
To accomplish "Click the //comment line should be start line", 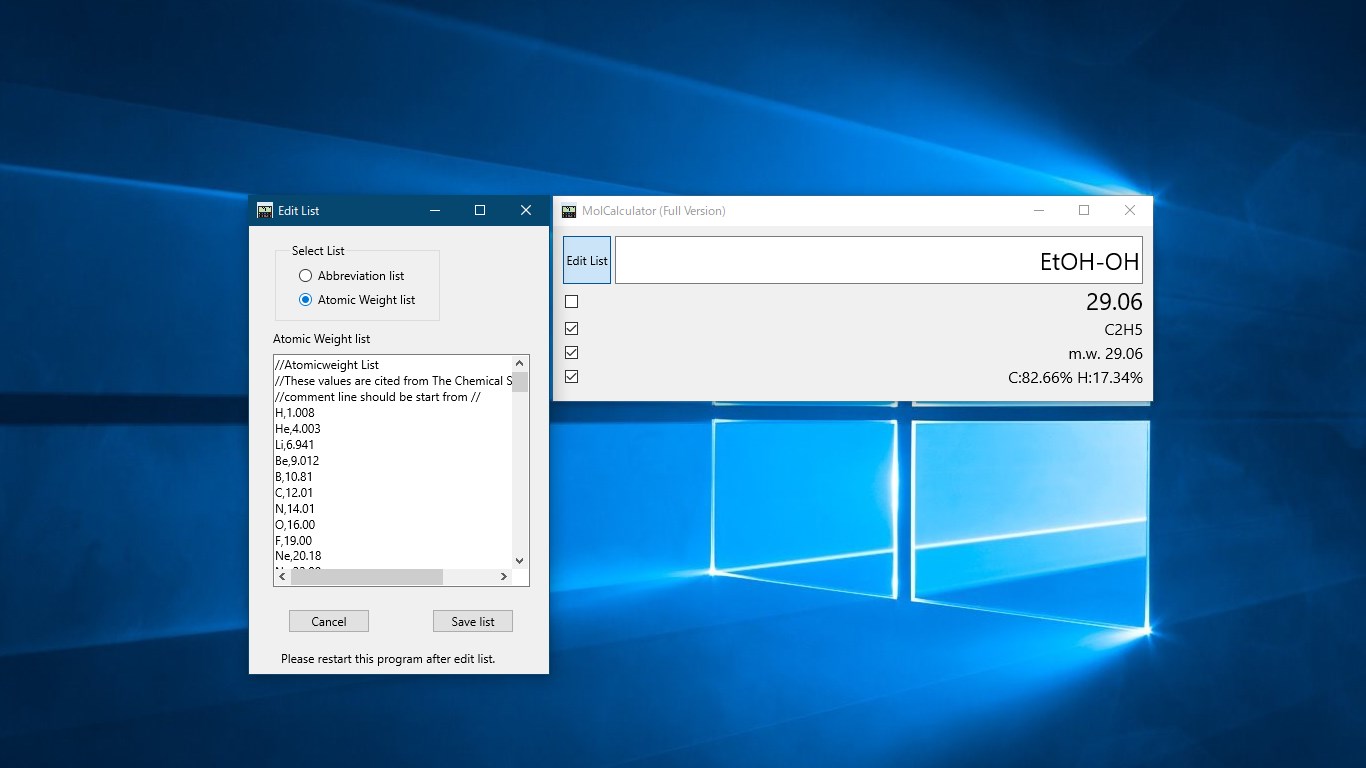I will tap(378, 397).
